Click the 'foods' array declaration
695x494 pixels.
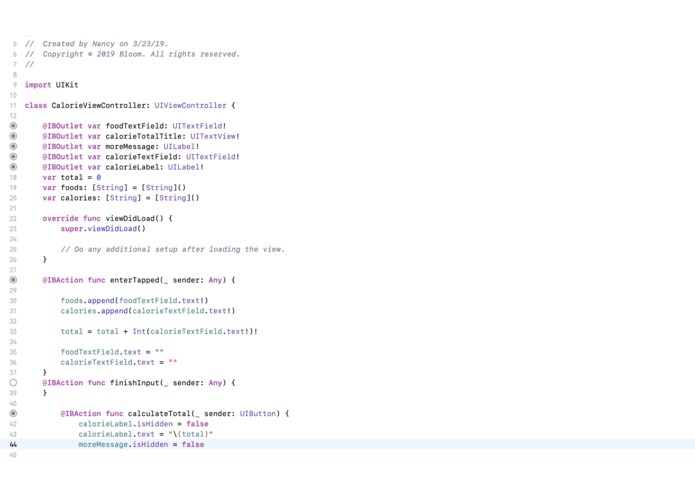pos(114,187)
